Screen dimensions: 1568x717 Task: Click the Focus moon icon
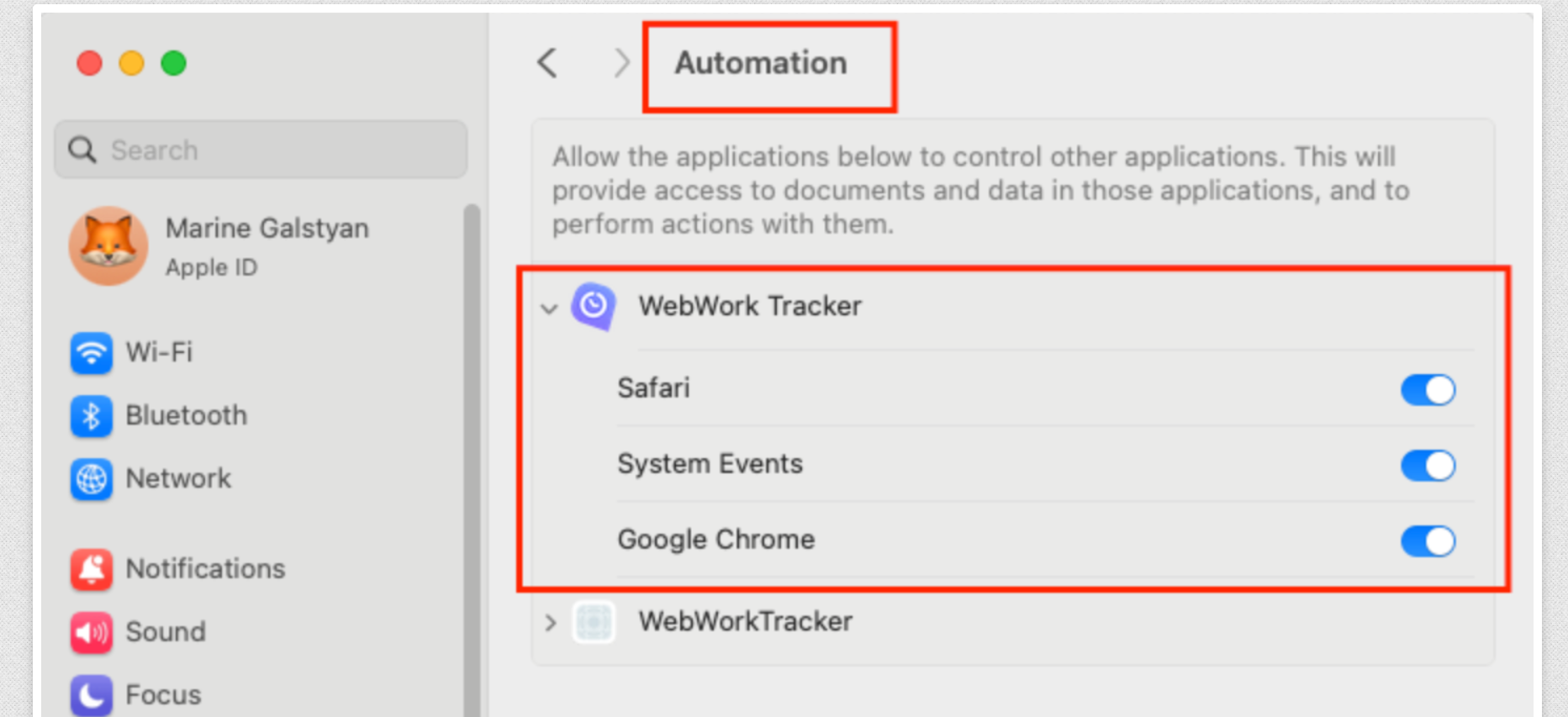(91, 695)
